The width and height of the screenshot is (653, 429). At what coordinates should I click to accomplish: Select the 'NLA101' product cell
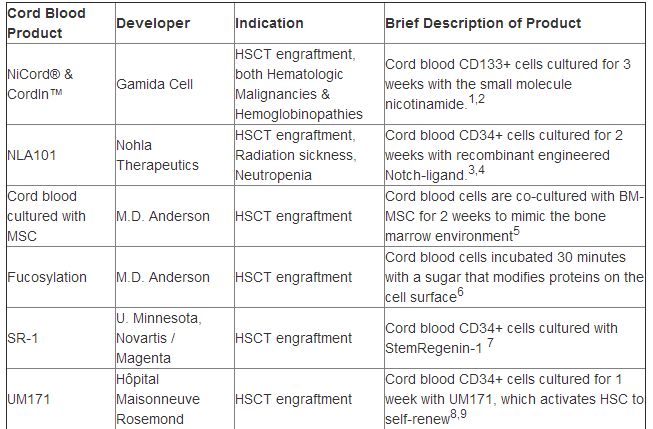31,155
